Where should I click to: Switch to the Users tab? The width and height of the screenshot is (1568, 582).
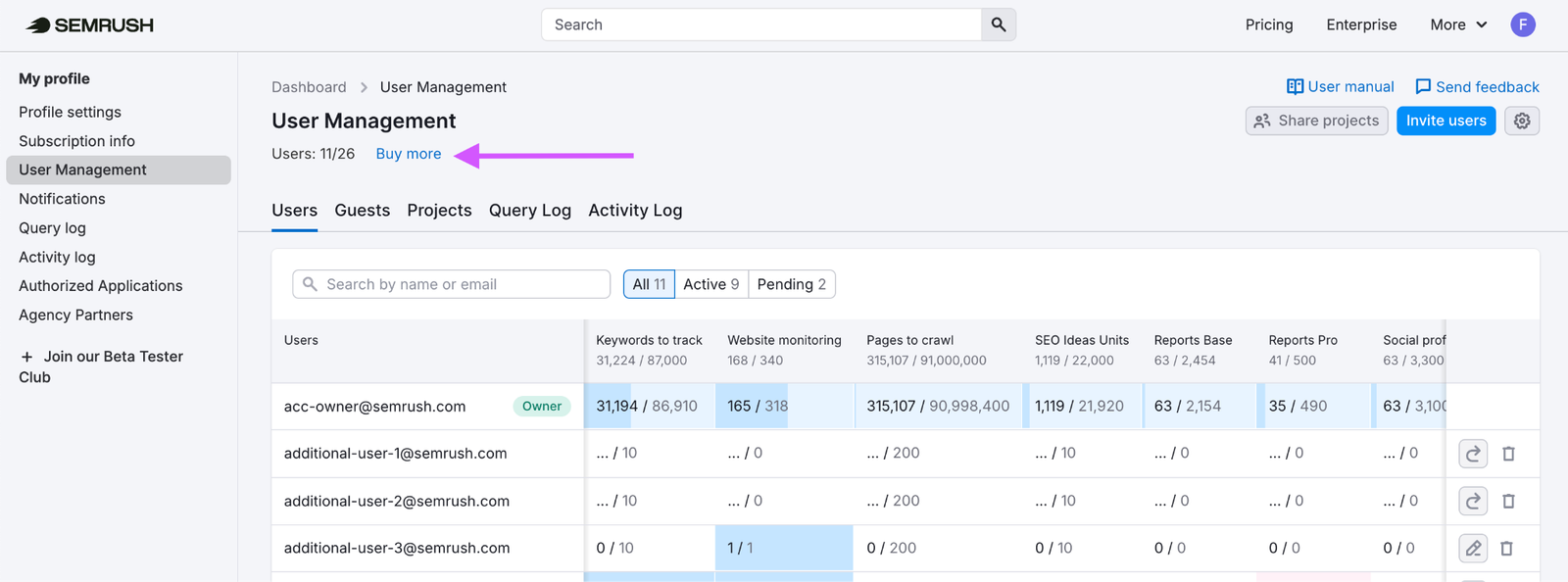tap(294, 210)
